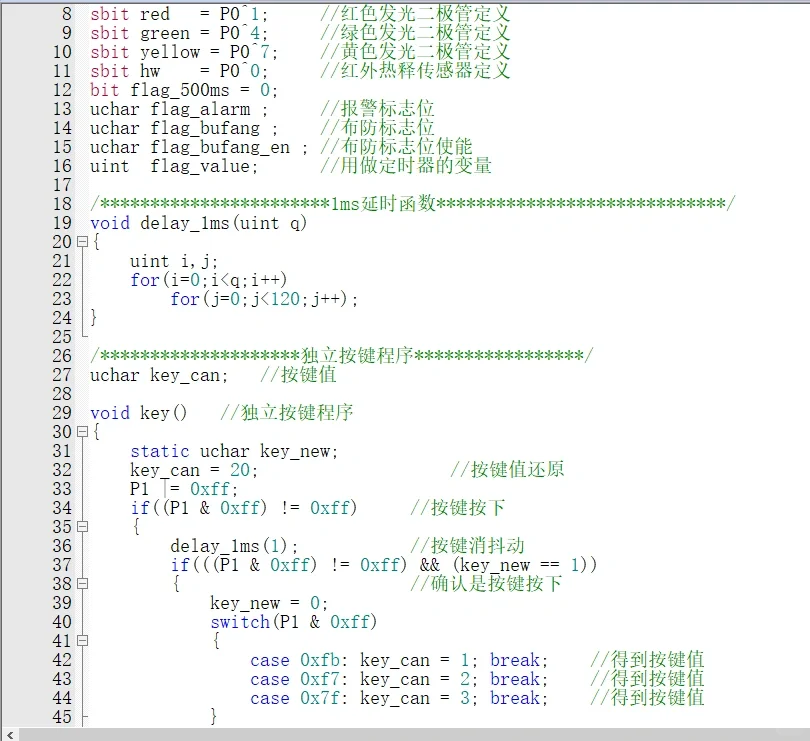Click '(key_new == 1)' condition on line 37
The height and width of the screenshot is (741, 810).
click(x=520, y=565)
